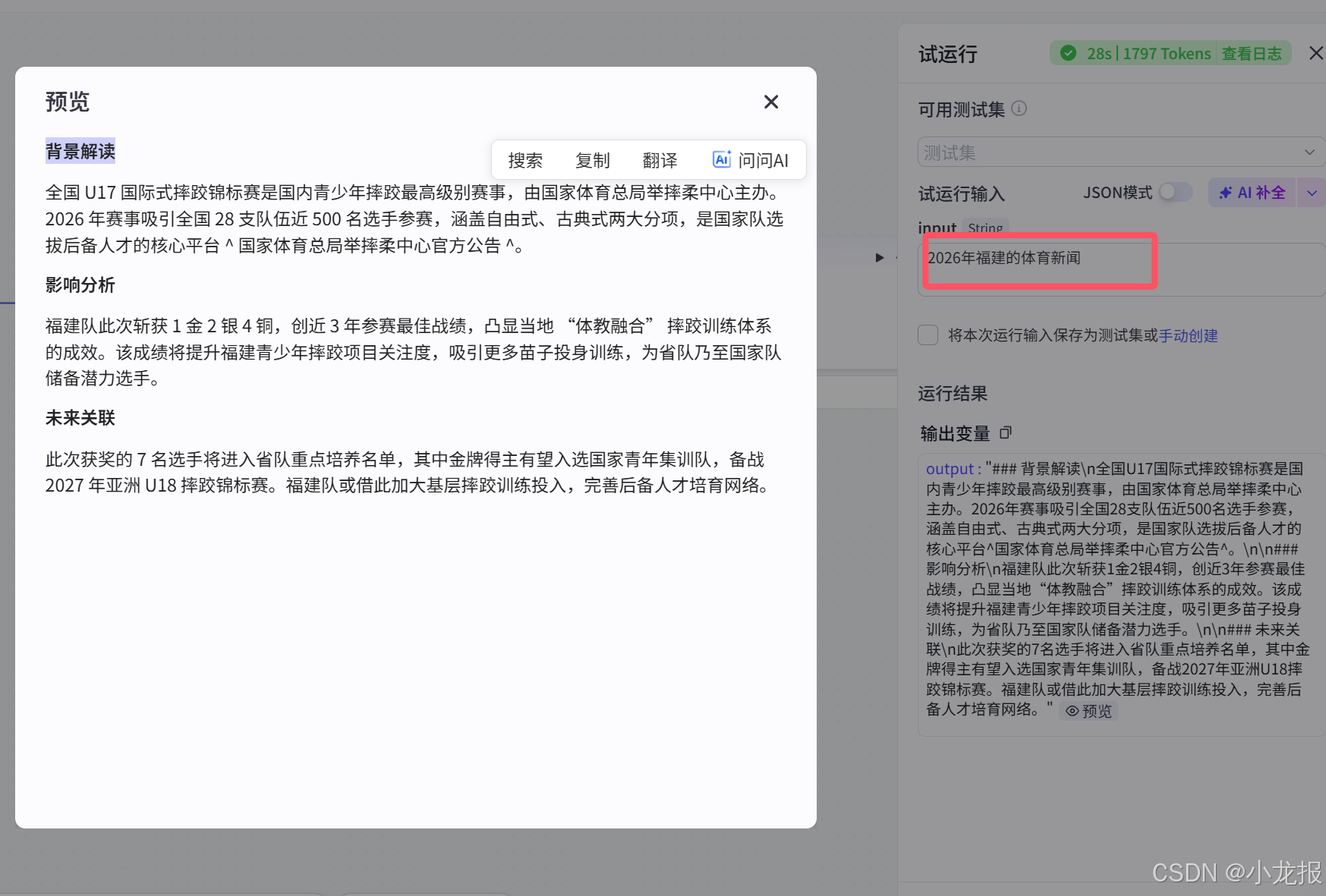Click 搜索 in the floating toolbar

click(x=525, y=160)
